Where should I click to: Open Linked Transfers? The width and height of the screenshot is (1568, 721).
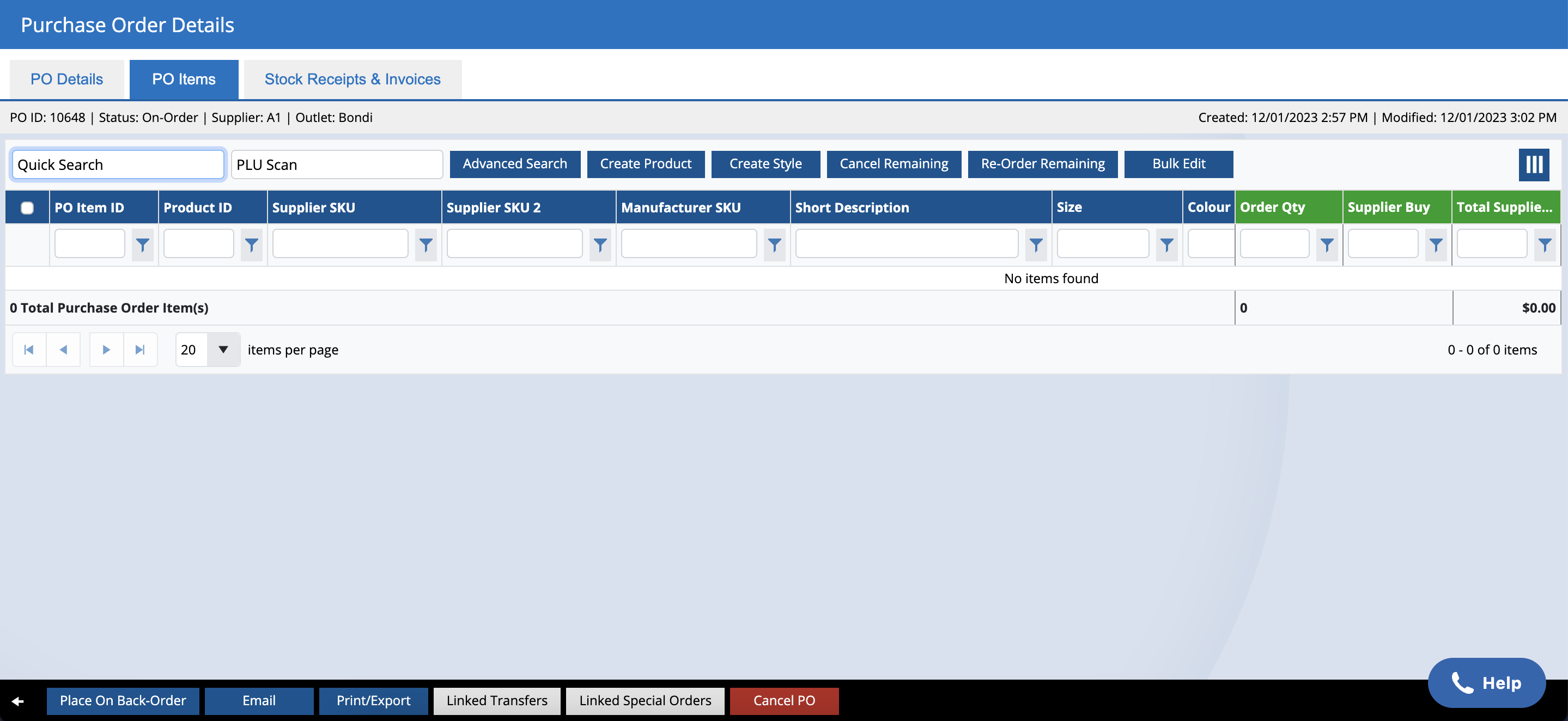coord(497,700)
